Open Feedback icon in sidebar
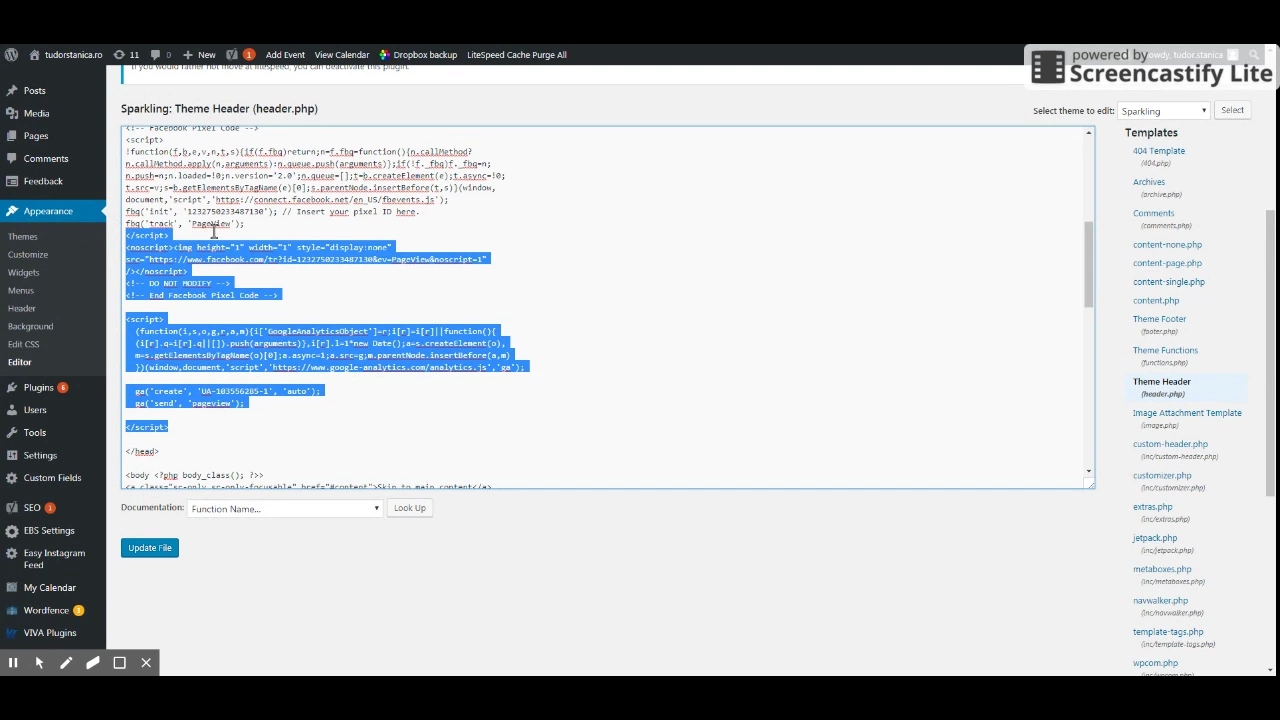The height and width of the screenshot is (720, 1280). [x=12, y=182]
